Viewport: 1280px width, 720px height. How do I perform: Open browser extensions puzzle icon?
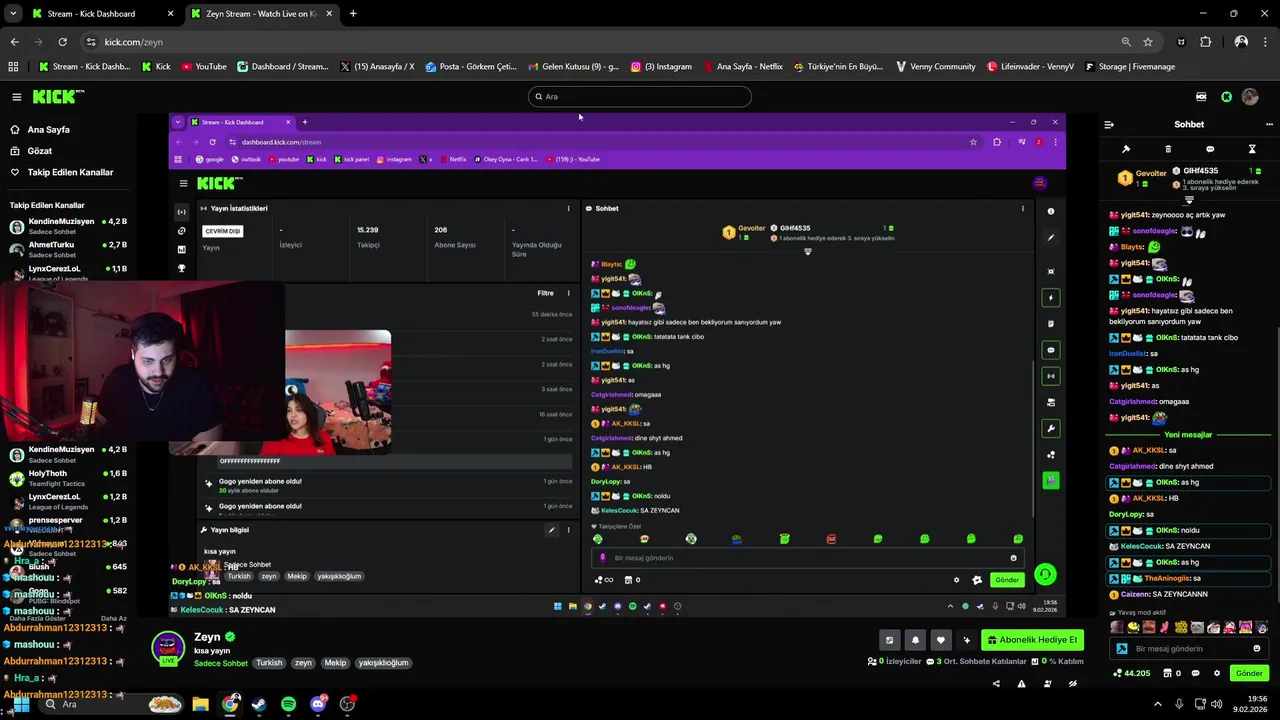pos(1205,42)
